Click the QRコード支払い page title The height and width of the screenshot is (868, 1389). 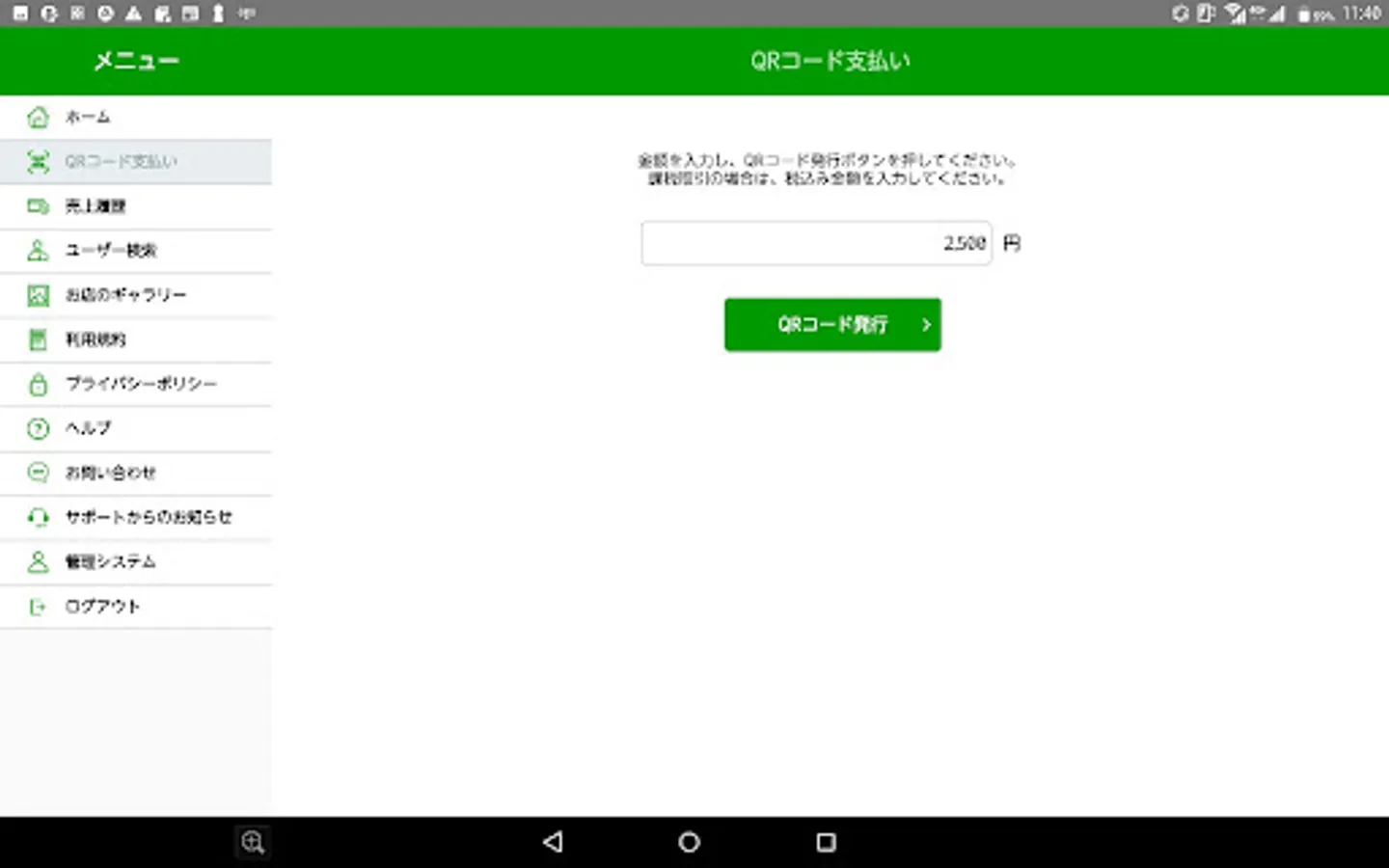(x=831, y=61)
